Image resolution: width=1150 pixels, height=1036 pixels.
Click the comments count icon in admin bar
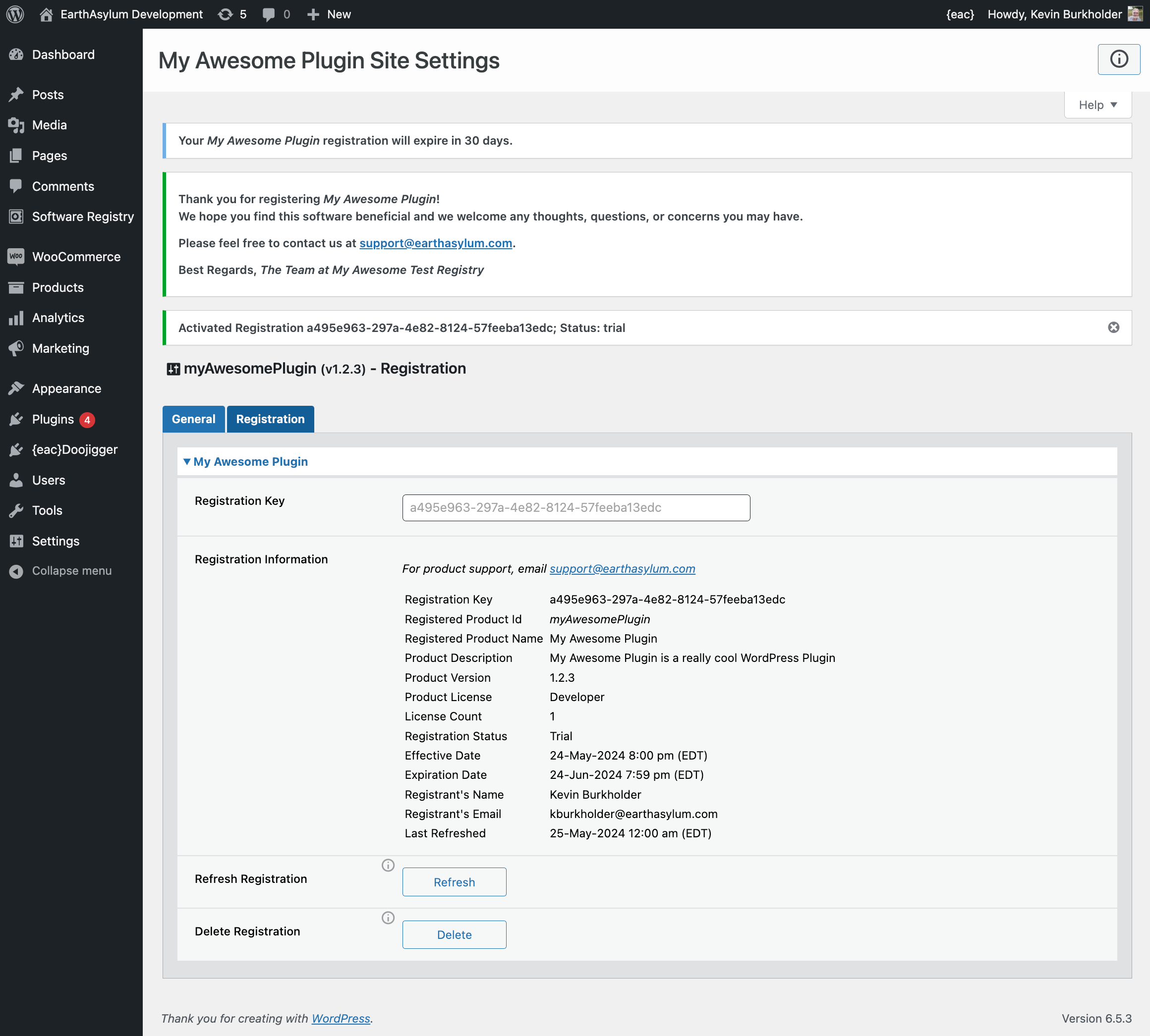275,14
